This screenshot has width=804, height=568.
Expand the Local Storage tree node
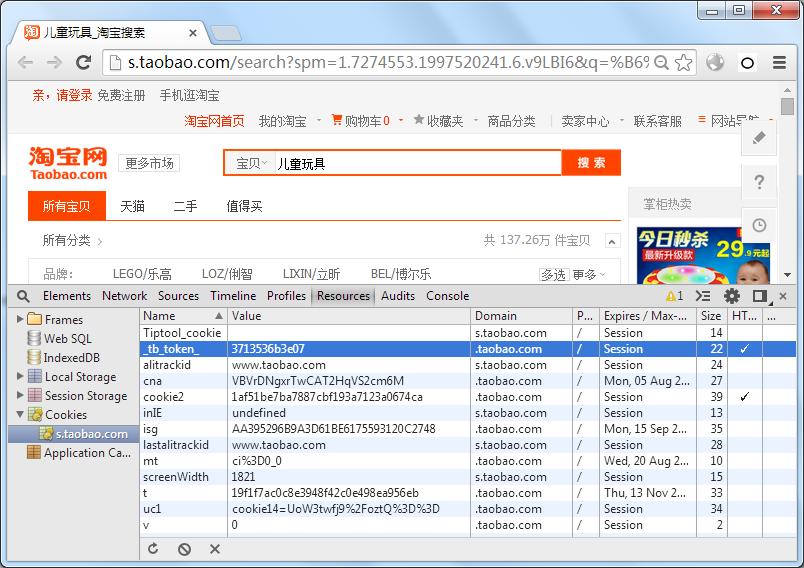pyautogui.click(x=20, y=376)
